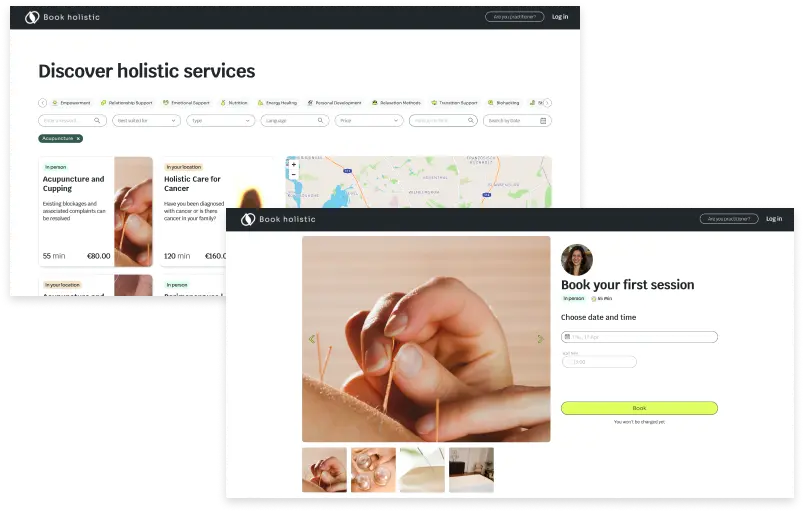Click 'Are you practitioner?' in discover window
The image size is (804, 512).
[x=514, y=17]
